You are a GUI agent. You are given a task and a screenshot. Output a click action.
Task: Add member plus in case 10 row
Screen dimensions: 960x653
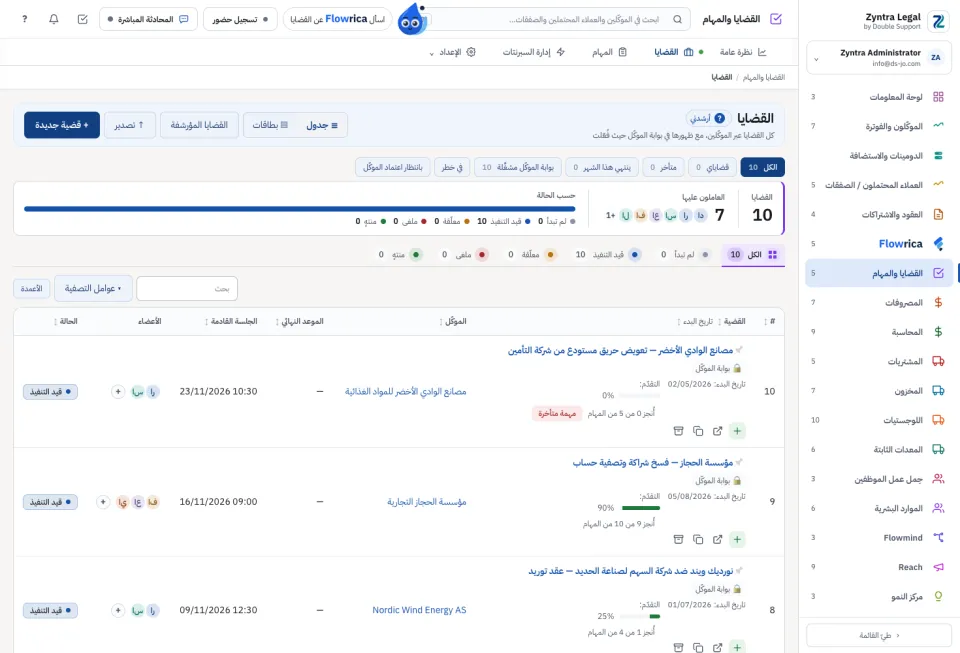[x=118, y=391]
